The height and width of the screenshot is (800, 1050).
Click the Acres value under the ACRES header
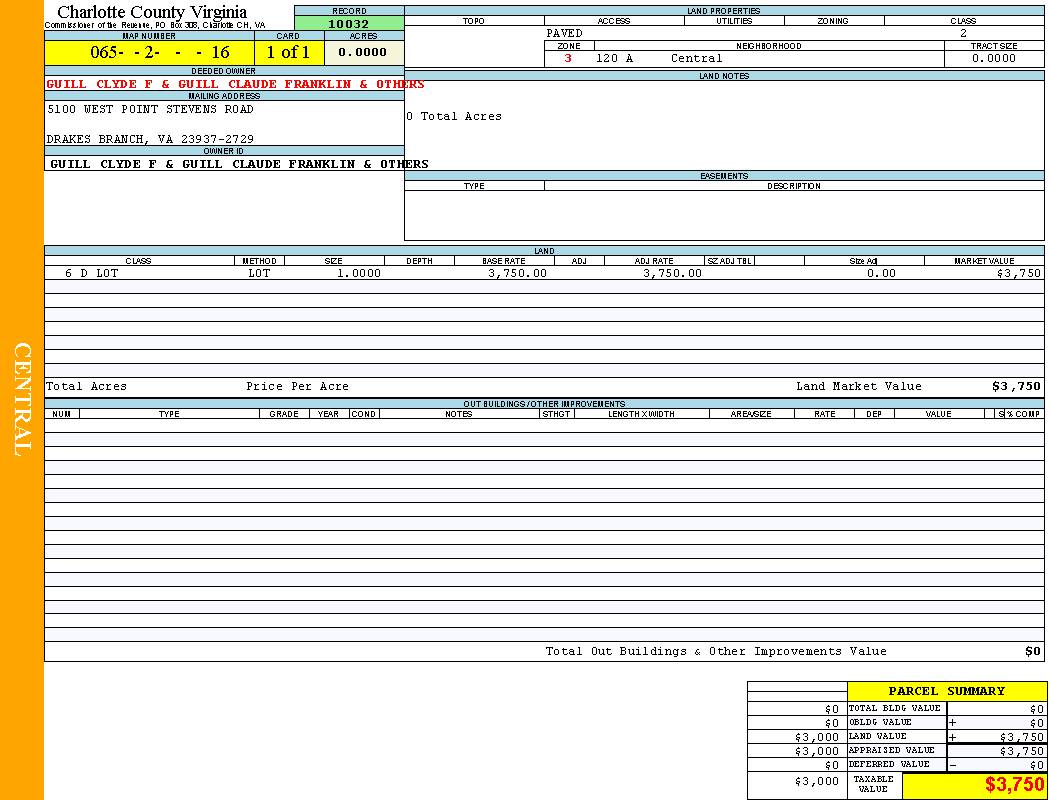363,52
